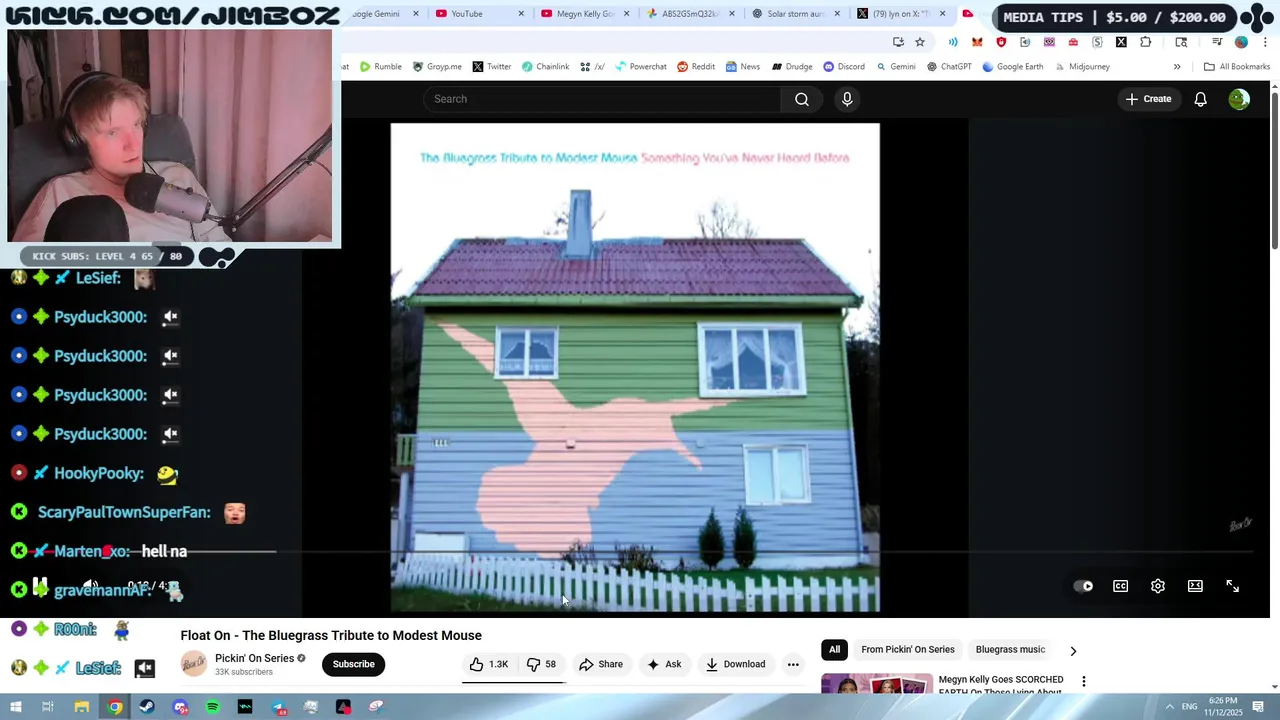Activate voice search microphone icon

(x=847, y=99)
